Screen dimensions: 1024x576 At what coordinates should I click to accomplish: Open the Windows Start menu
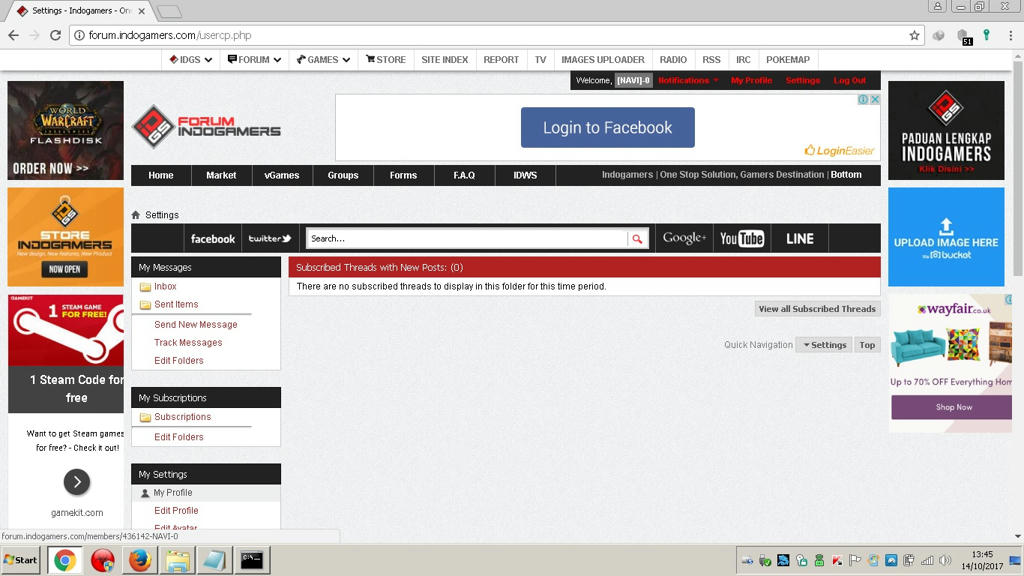(x=20, y=560)
